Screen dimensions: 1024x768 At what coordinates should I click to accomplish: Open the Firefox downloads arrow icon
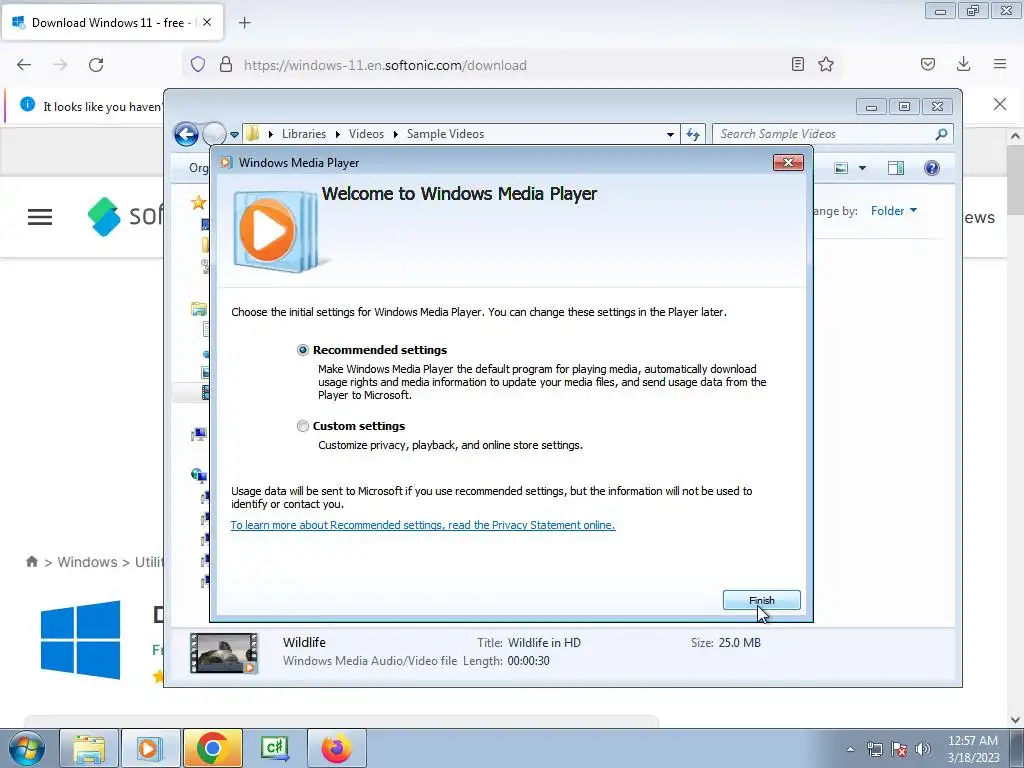[963, 64]
